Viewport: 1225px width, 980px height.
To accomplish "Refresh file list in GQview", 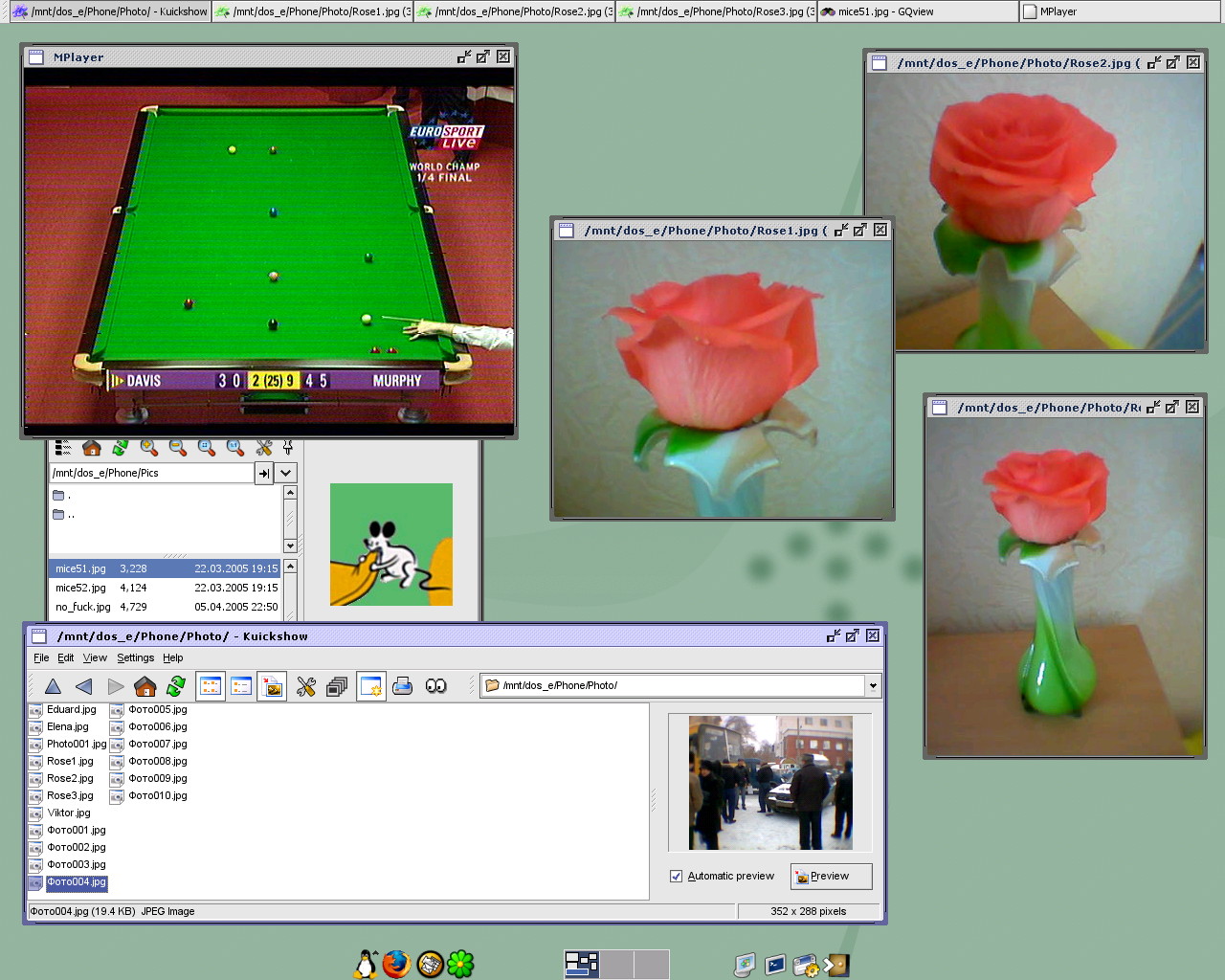I will (121, 448).
